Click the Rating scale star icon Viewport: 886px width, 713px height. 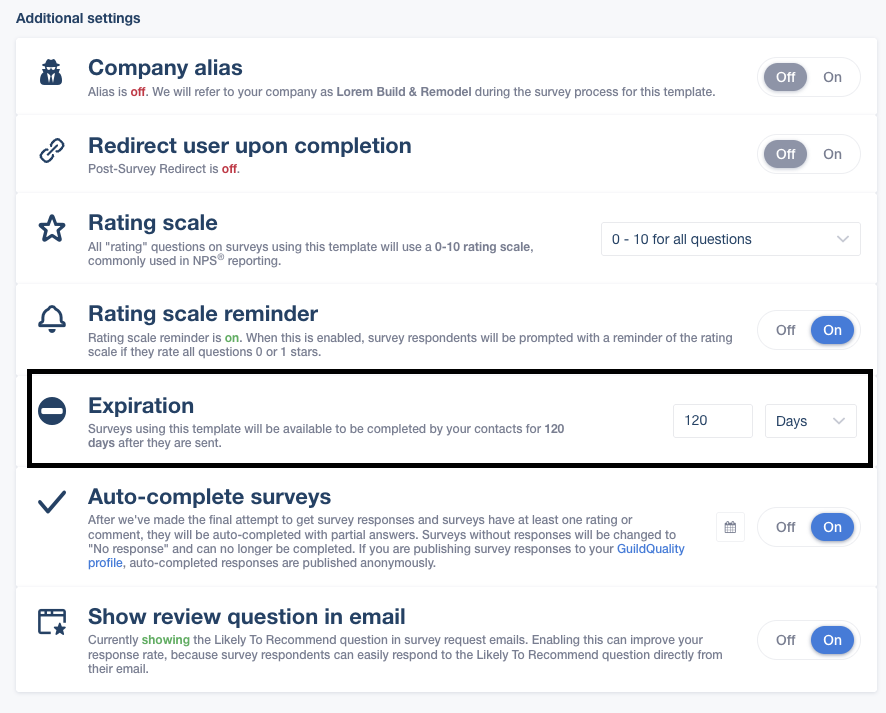tap(52, 228)
